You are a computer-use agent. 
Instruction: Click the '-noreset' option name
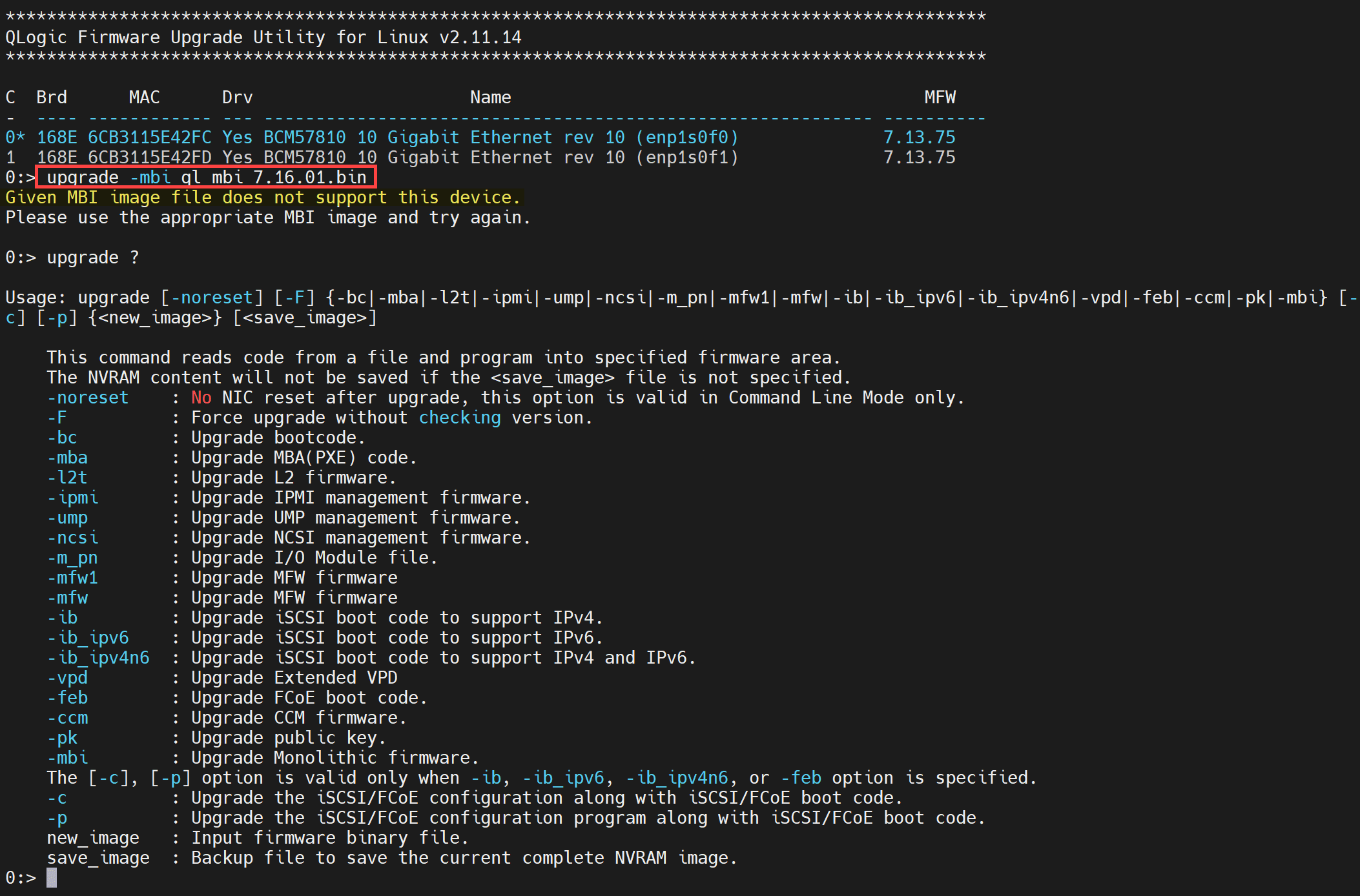coord(87,398)
